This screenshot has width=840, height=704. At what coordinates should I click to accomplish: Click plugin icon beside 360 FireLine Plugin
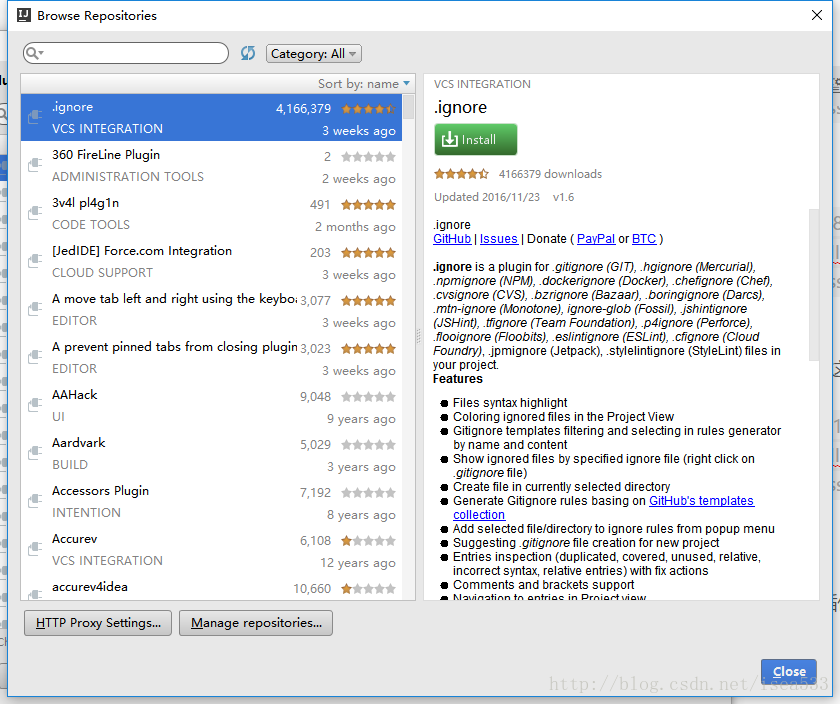(35, 164)
